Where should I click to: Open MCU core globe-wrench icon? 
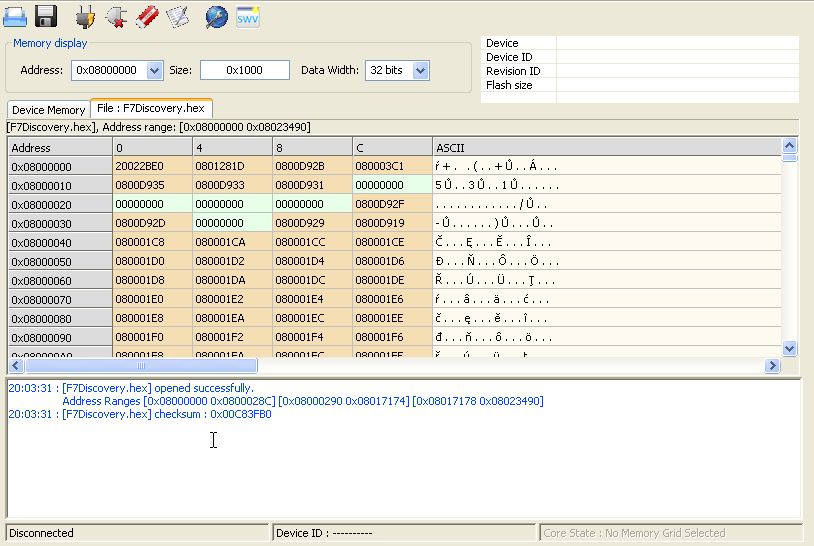[216, 15]
